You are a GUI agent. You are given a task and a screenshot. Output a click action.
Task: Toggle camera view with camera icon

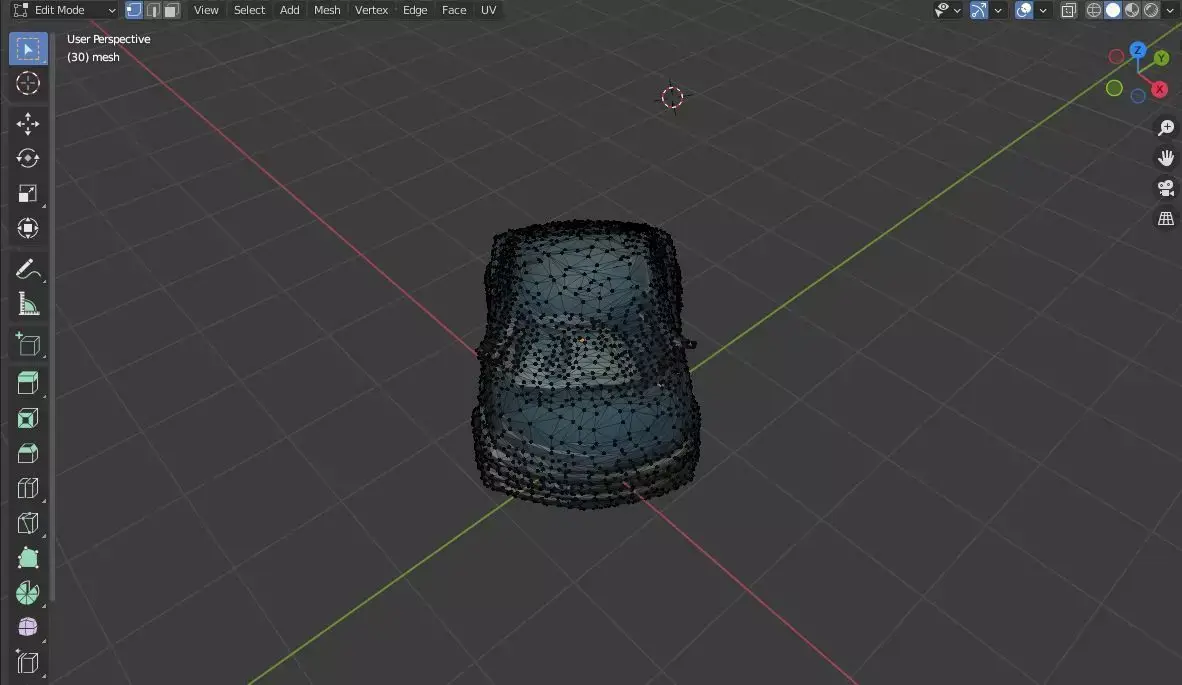[1165, 188]
